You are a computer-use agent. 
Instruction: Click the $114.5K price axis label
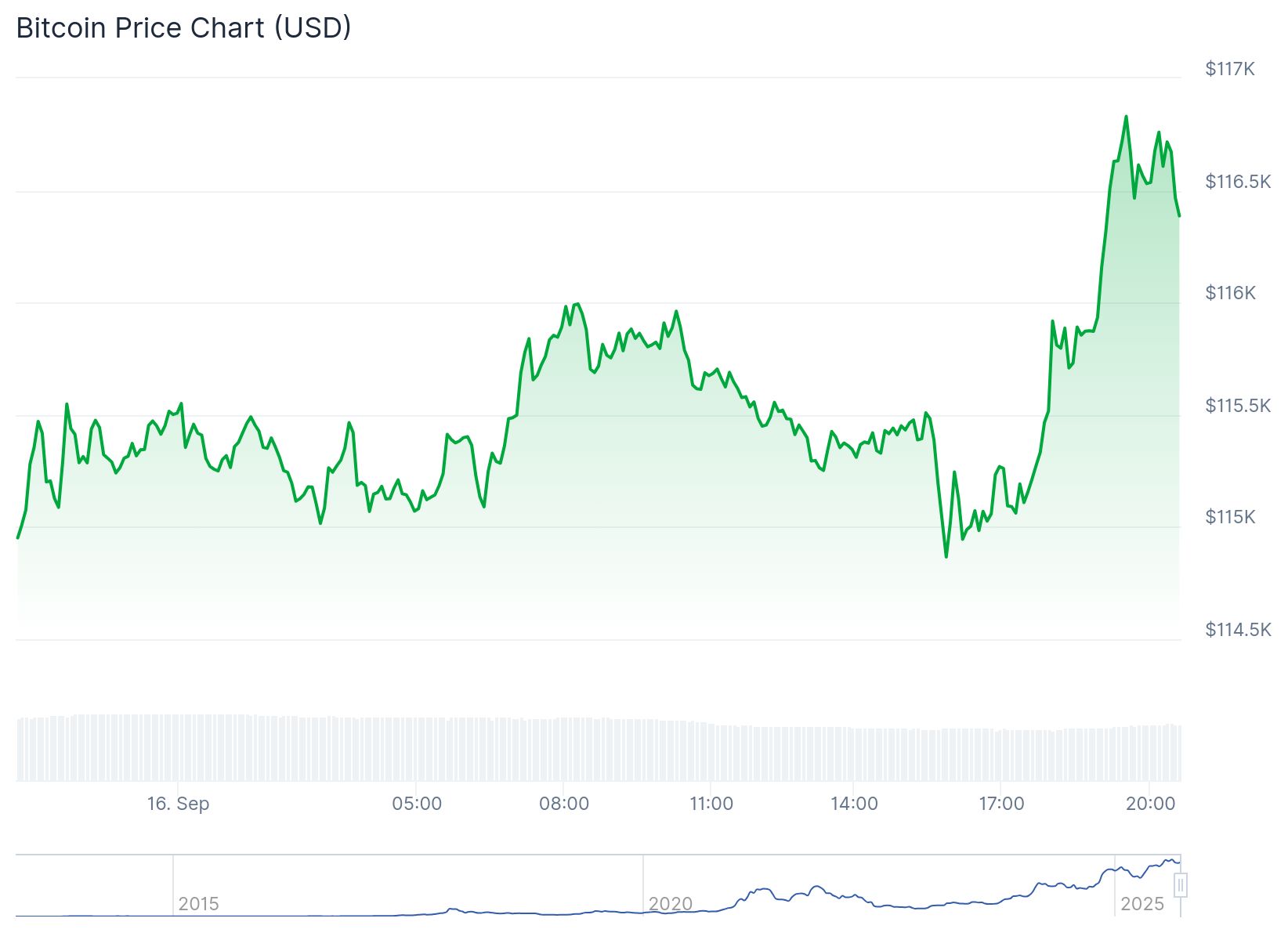click(1237, 629)
